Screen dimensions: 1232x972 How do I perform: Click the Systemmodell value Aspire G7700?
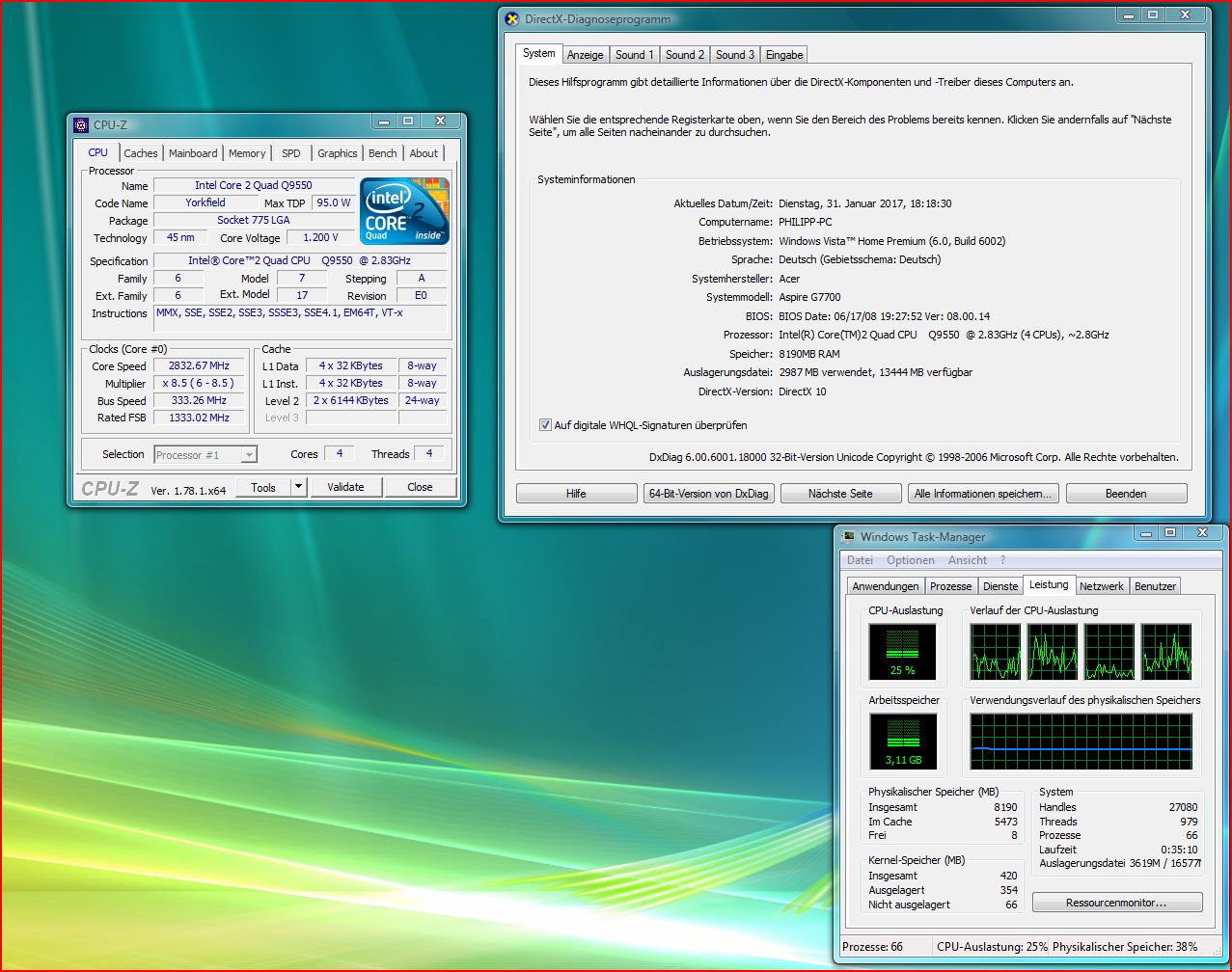click(x=809, y=297)
